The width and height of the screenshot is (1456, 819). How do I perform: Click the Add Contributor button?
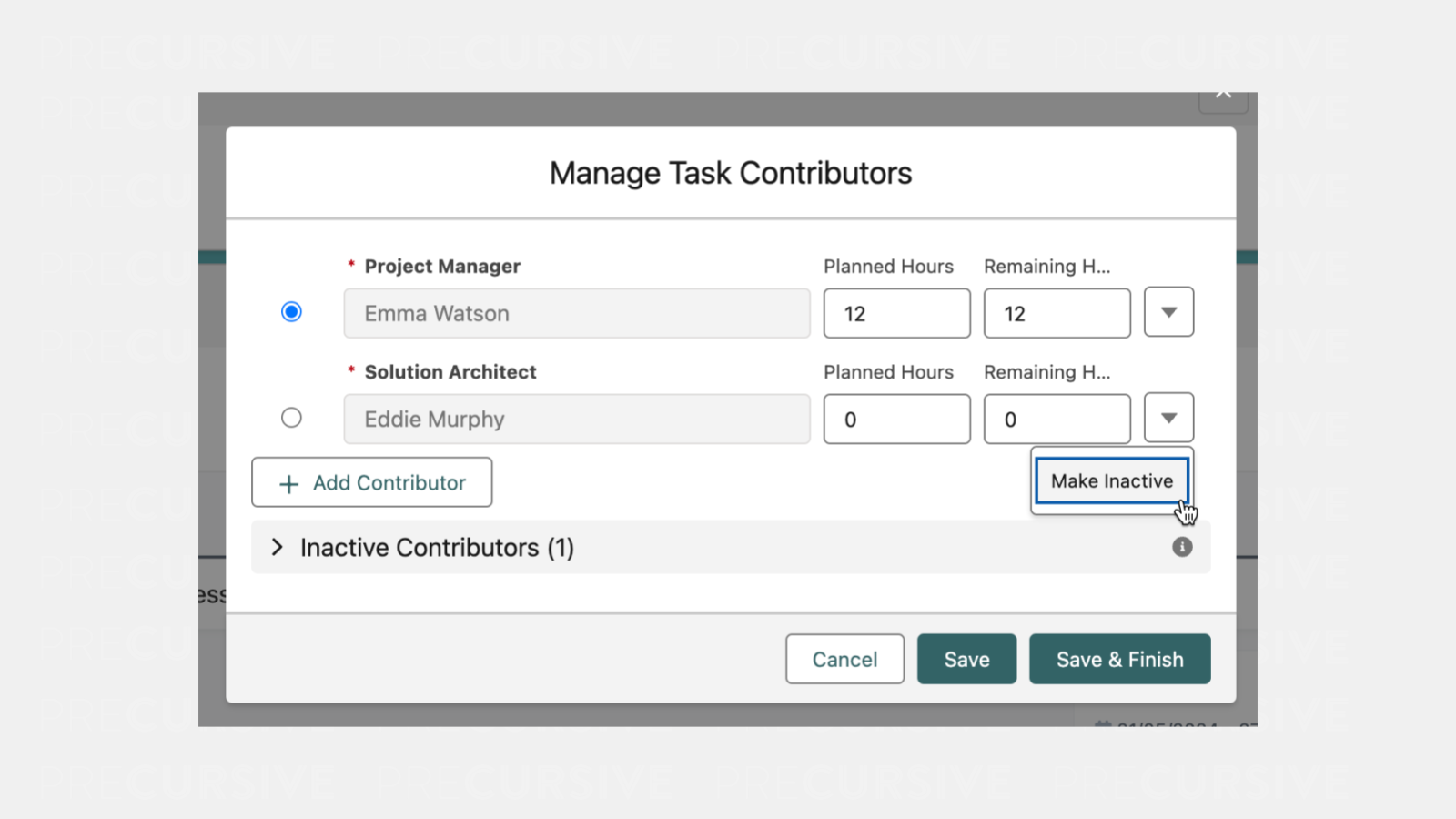(372, 482)
